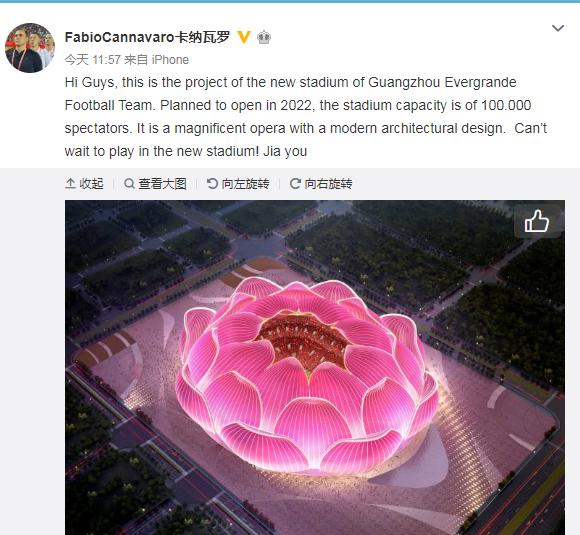
Task: Select the 查看大图 view-large option
Action: tap(162, 184)
